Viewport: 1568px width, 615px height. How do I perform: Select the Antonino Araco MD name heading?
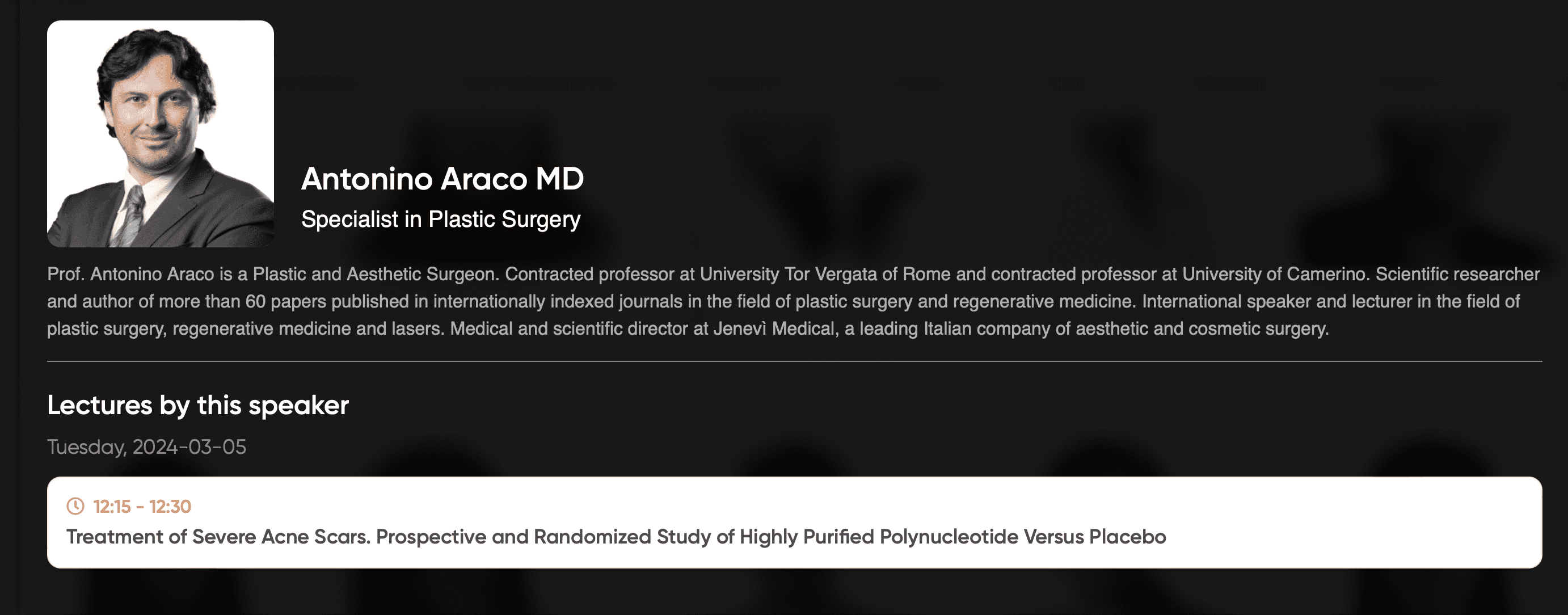coord(442,179)
